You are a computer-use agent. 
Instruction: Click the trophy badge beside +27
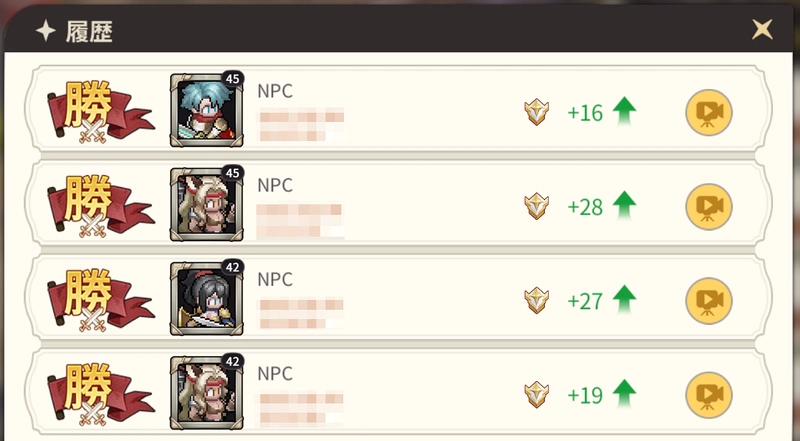(537, 300)
